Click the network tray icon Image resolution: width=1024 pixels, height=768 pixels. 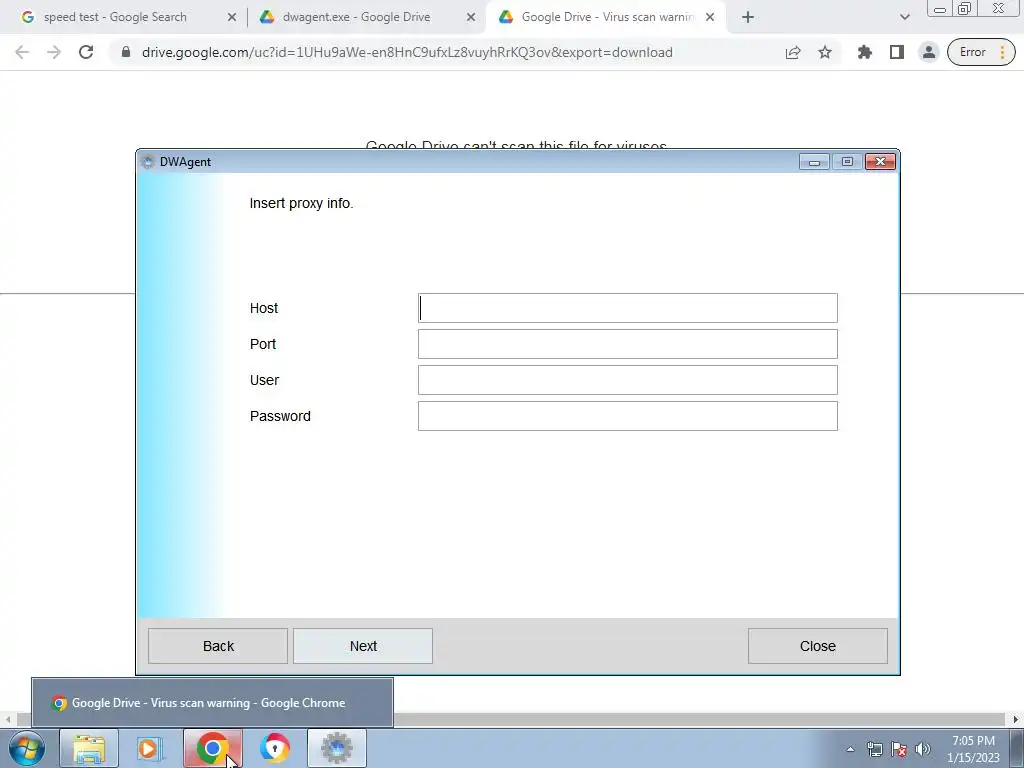pos(874,749)
